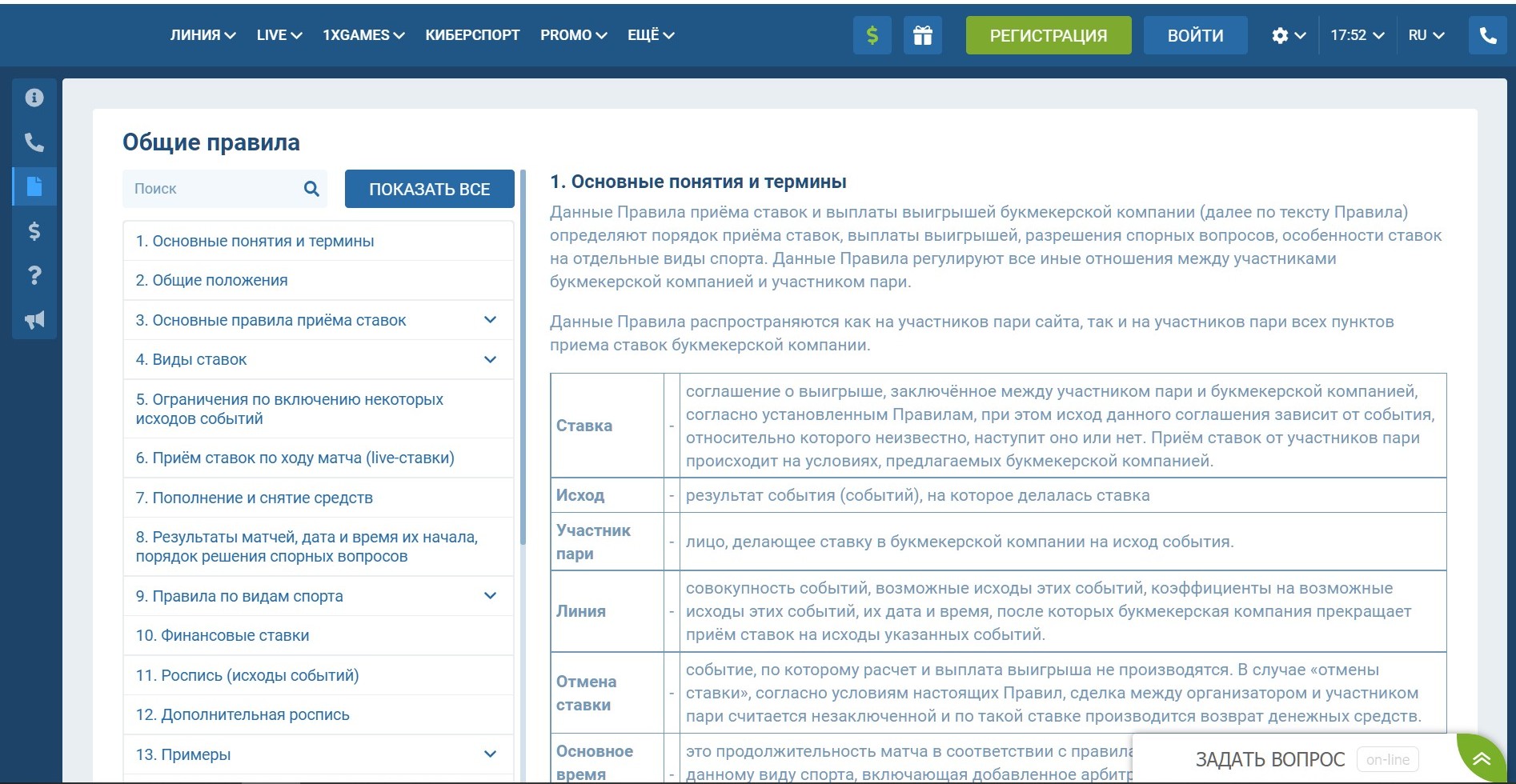The image size is (1516, 784).
Task: Expand the chevron beside Примеры
Action: coord(491,754)
